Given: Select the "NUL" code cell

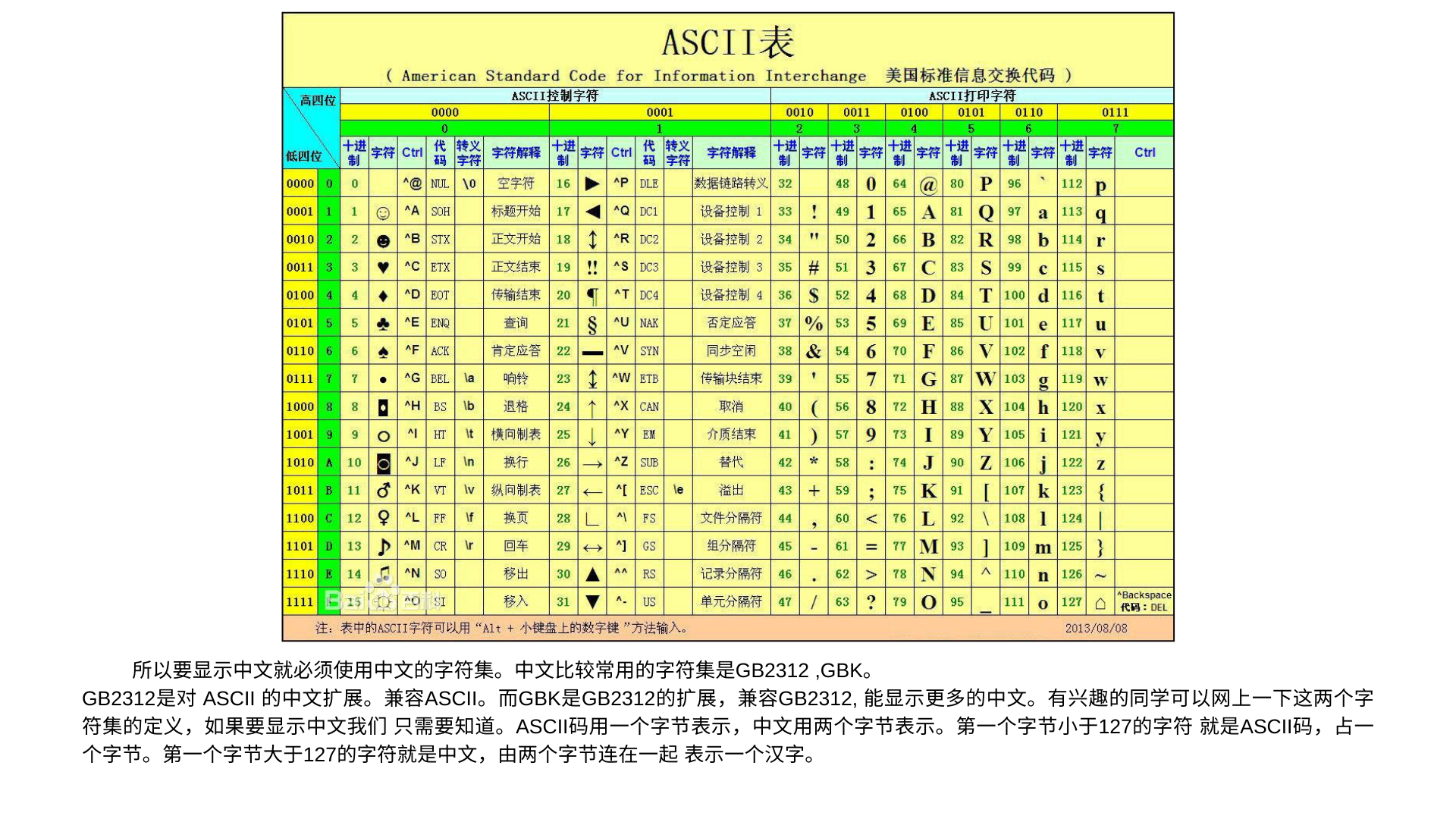Looking at the screenshot, I should (x=440, y=184).
